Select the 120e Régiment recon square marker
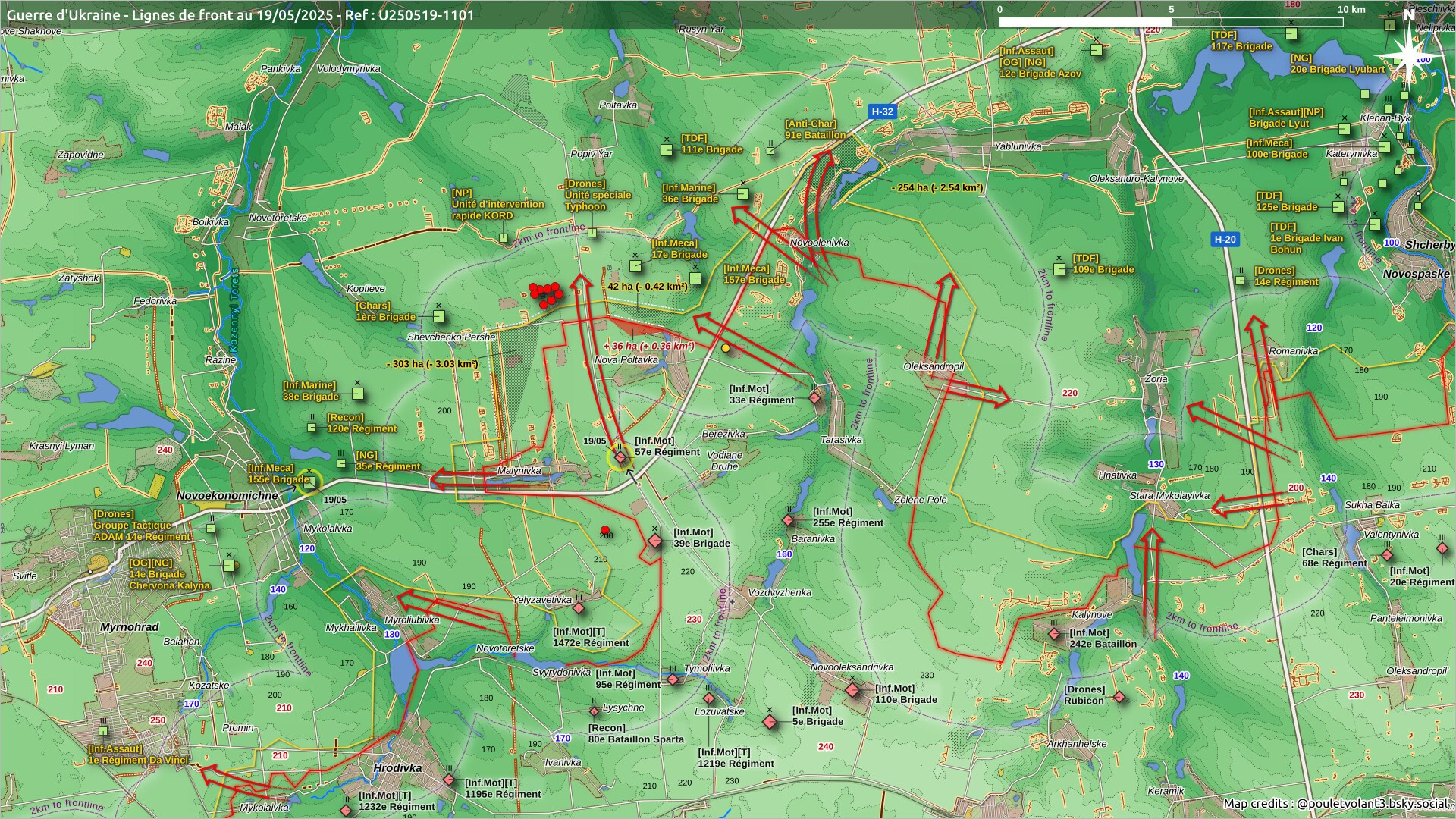The height and width of the screenshot is (819, 1456). click(312, 428)
